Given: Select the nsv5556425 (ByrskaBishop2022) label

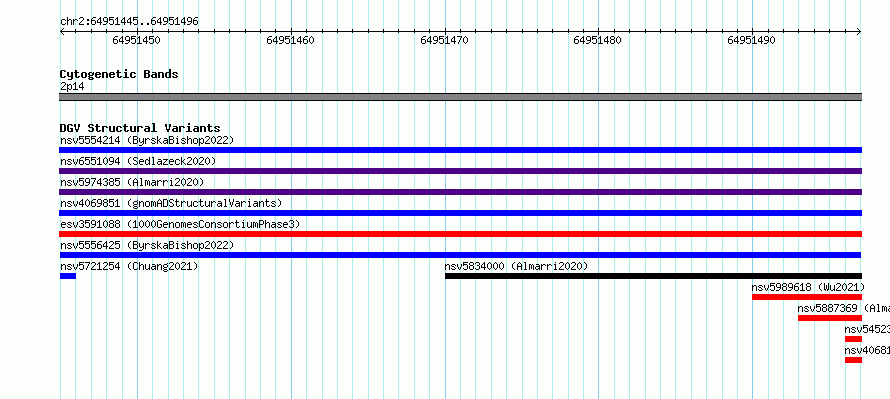Looking at the screenshot, I should 147,245.
